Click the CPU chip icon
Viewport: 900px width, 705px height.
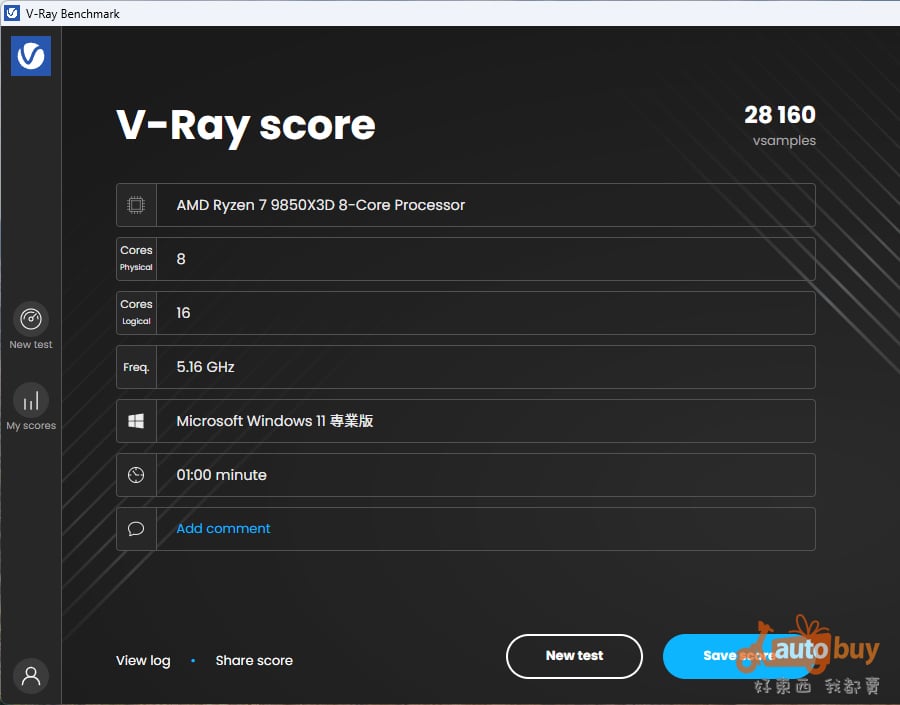pyautogui.click(x=136, y=205)
